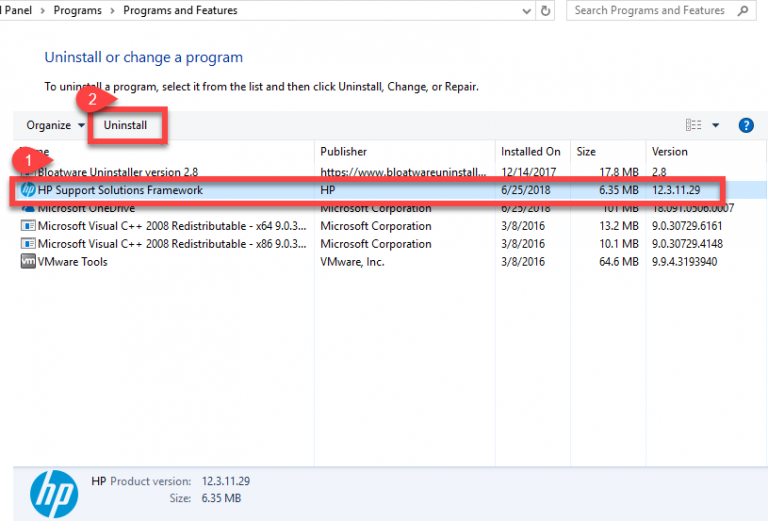This screenshot has width=768, height=521.
Task: Click the x64 Visual C++ installer icon
Action: (28, 226)
